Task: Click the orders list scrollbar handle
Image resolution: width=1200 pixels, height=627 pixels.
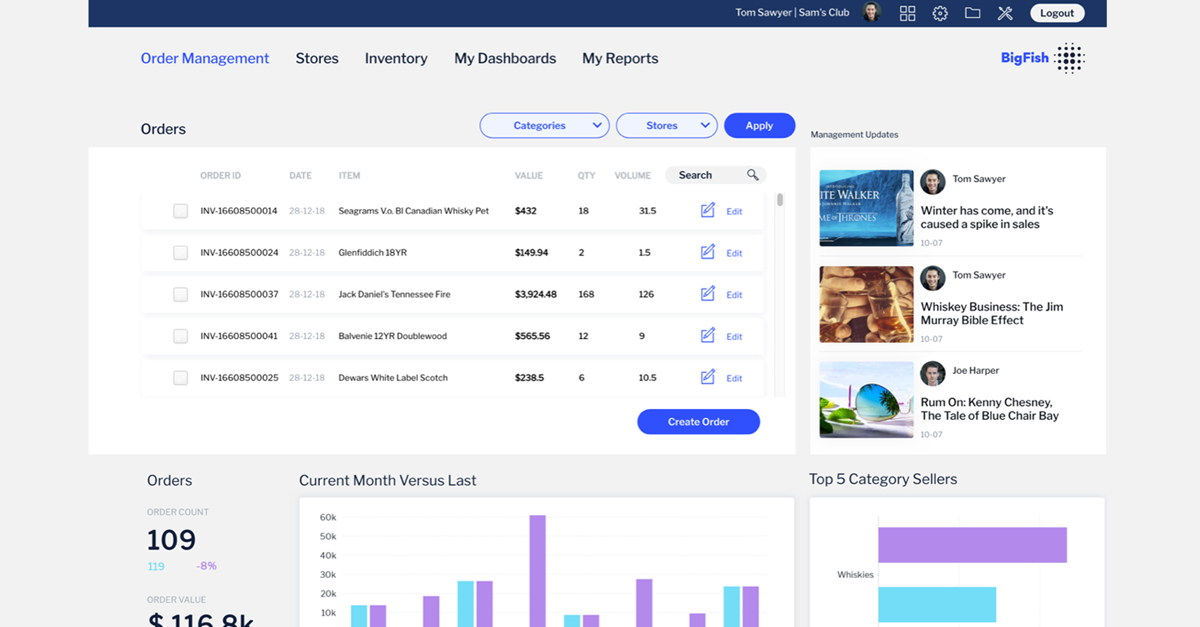Action: pos(780,200)
